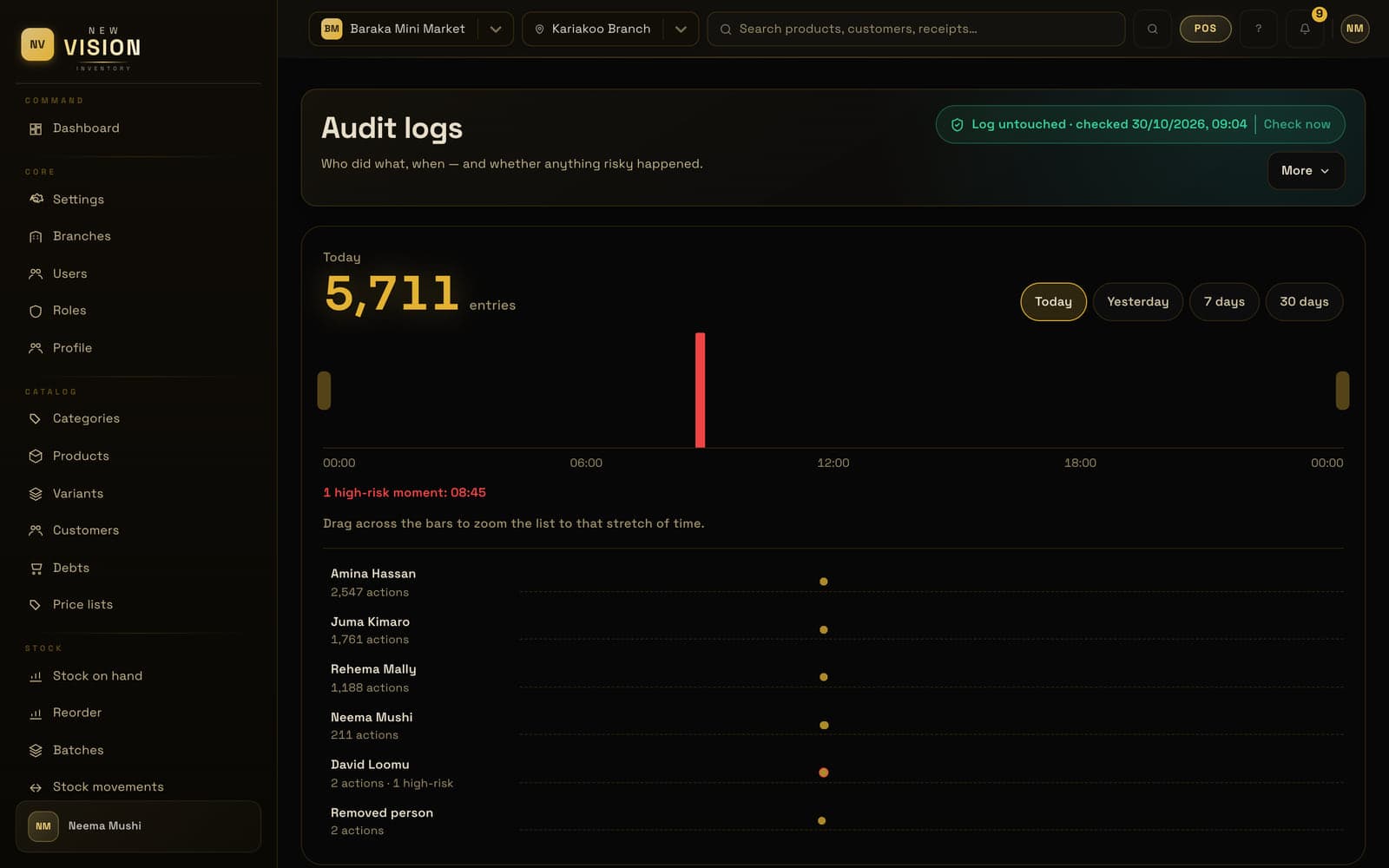The width and height of the screenshot is (1389, 868).
Task: Click David Loomu's high-risk activity dot
Action: 823,773
